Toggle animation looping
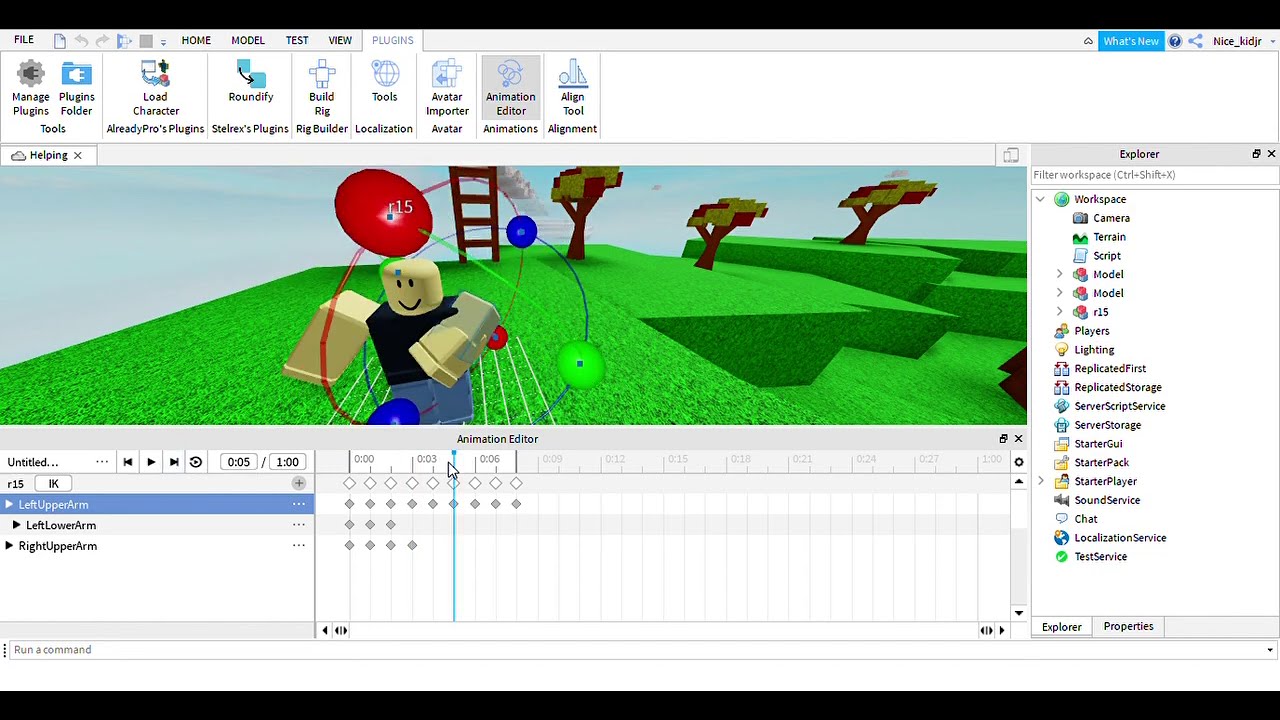Viewport: 1280px width, 720px height. (x=196, y=462)
